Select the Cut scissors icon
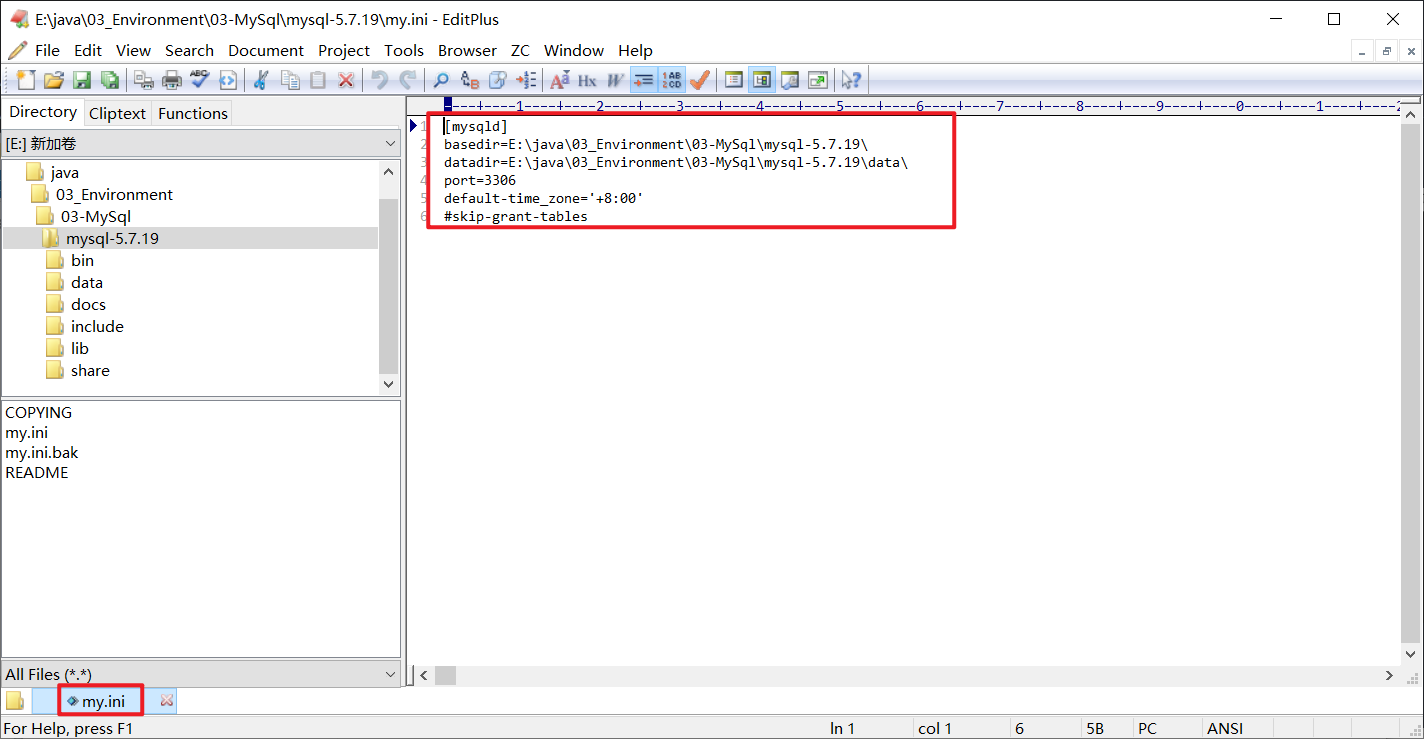This screenshot has height=739, width=1424. (x=260, y=79)
